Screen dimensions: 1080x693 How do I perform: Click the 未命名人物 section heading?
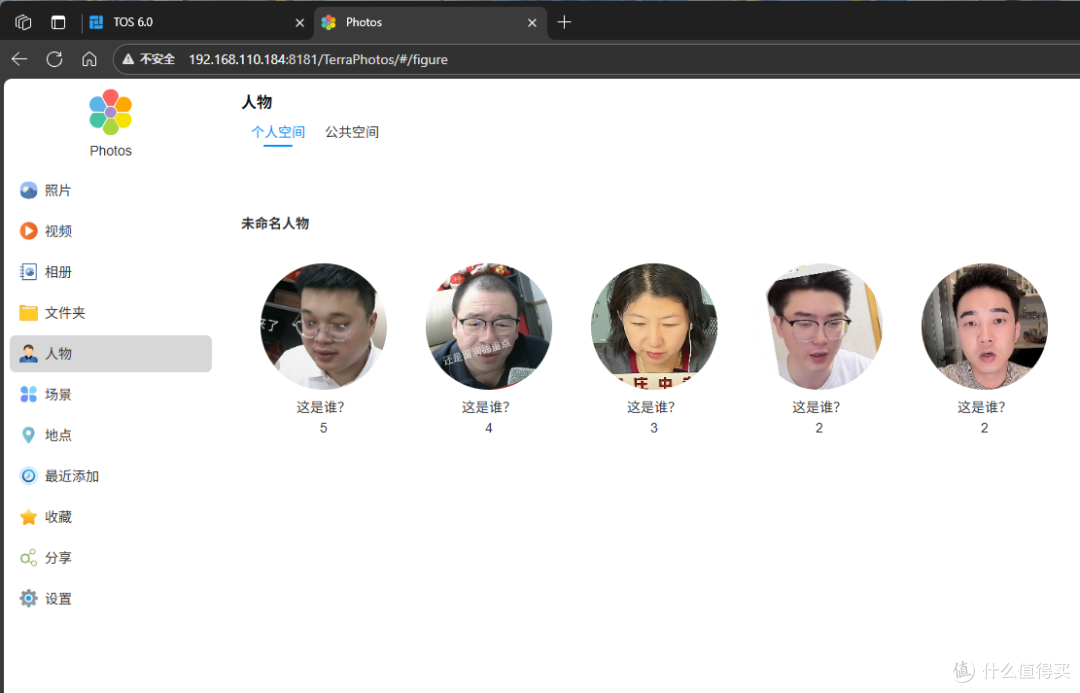pos(275,223)
